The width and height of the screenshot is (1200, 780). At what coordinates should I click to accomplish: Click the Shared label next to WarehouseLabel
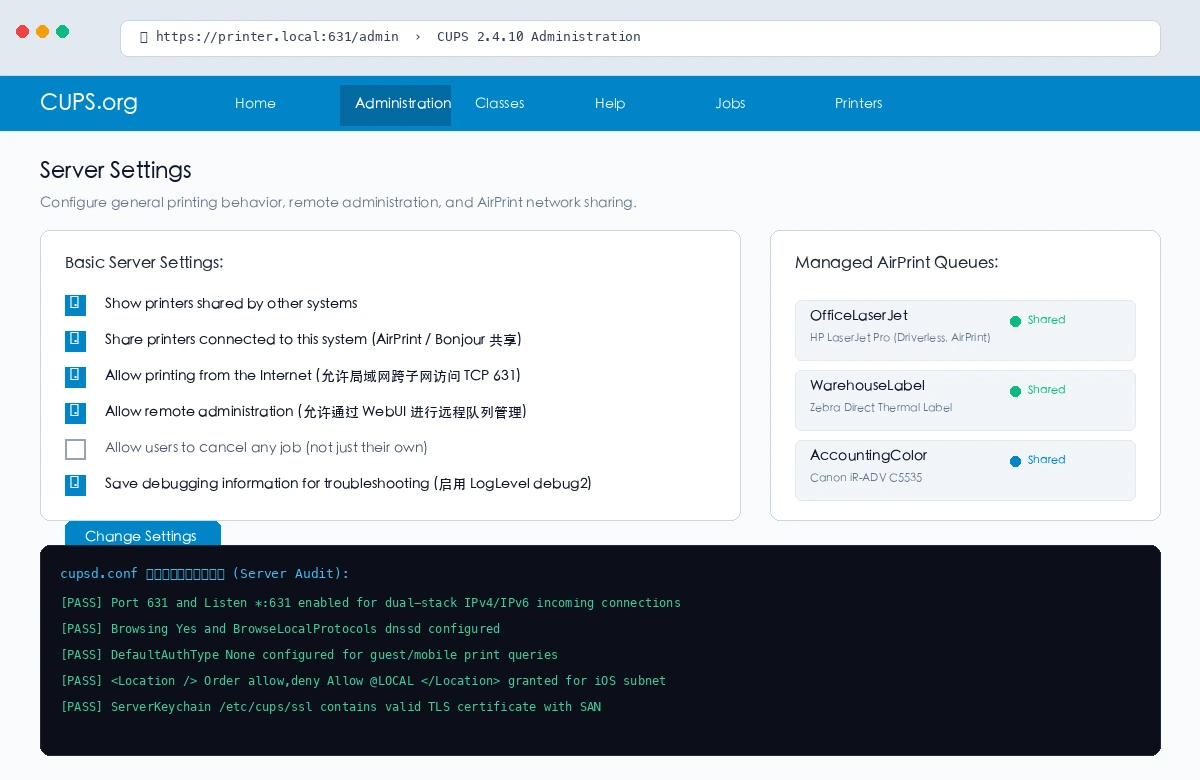[x=1046, y=390]
